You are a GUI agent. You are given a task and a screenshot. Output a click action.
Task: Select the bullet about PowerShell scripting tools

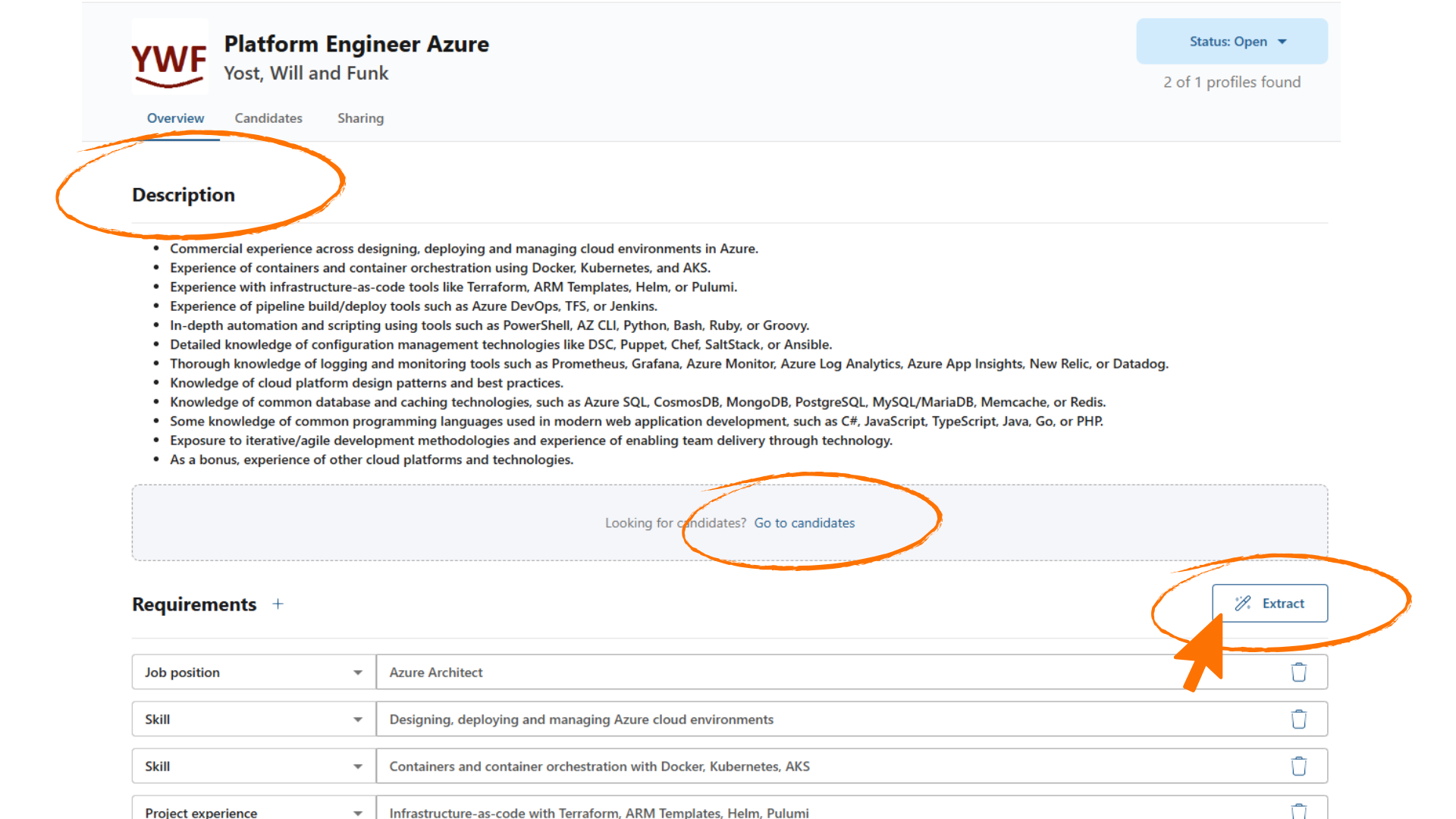[x=489, y=325]
